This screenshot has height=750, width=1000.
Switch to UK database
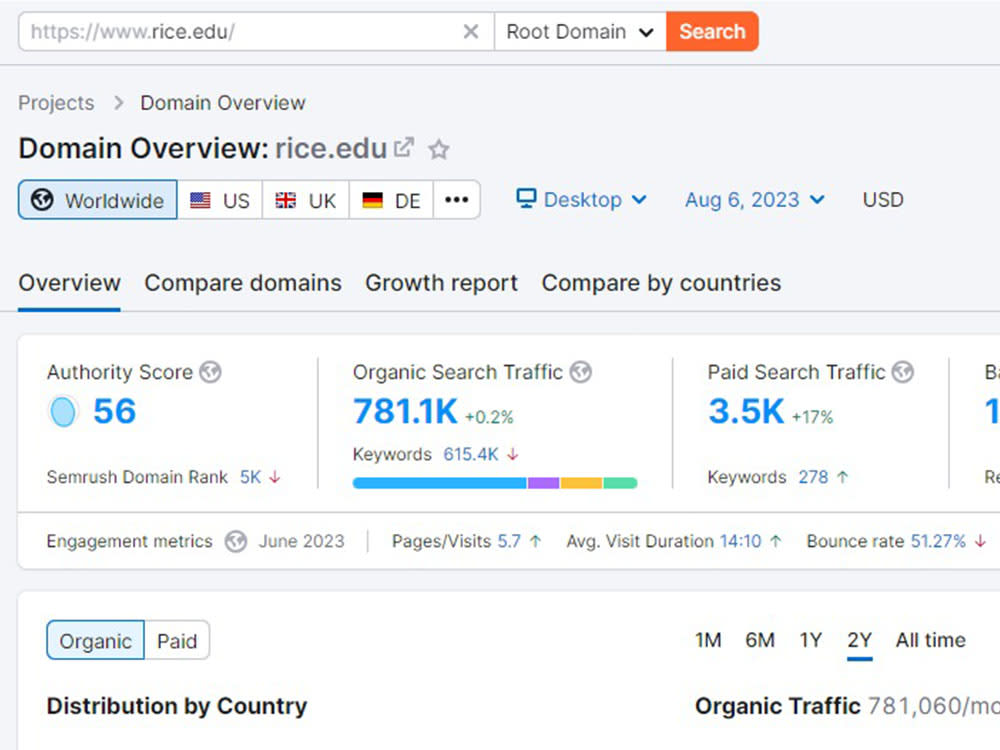coord(305,200)
